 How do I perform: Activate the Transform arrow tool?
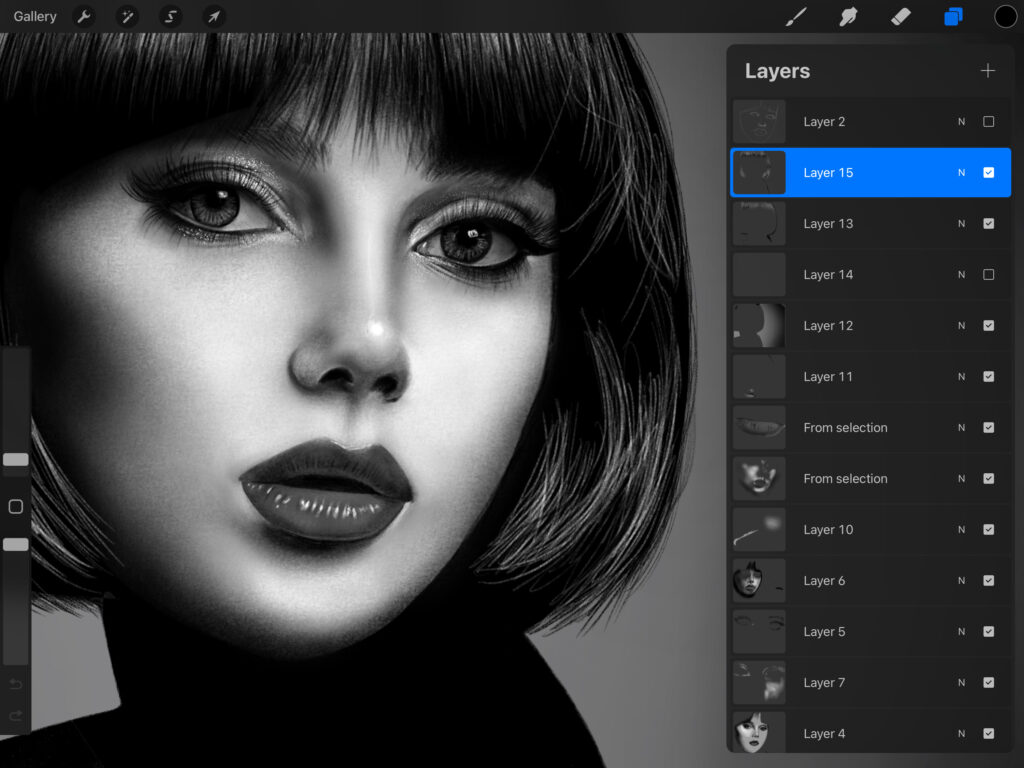pyautogui.click(x=214, y=16)
